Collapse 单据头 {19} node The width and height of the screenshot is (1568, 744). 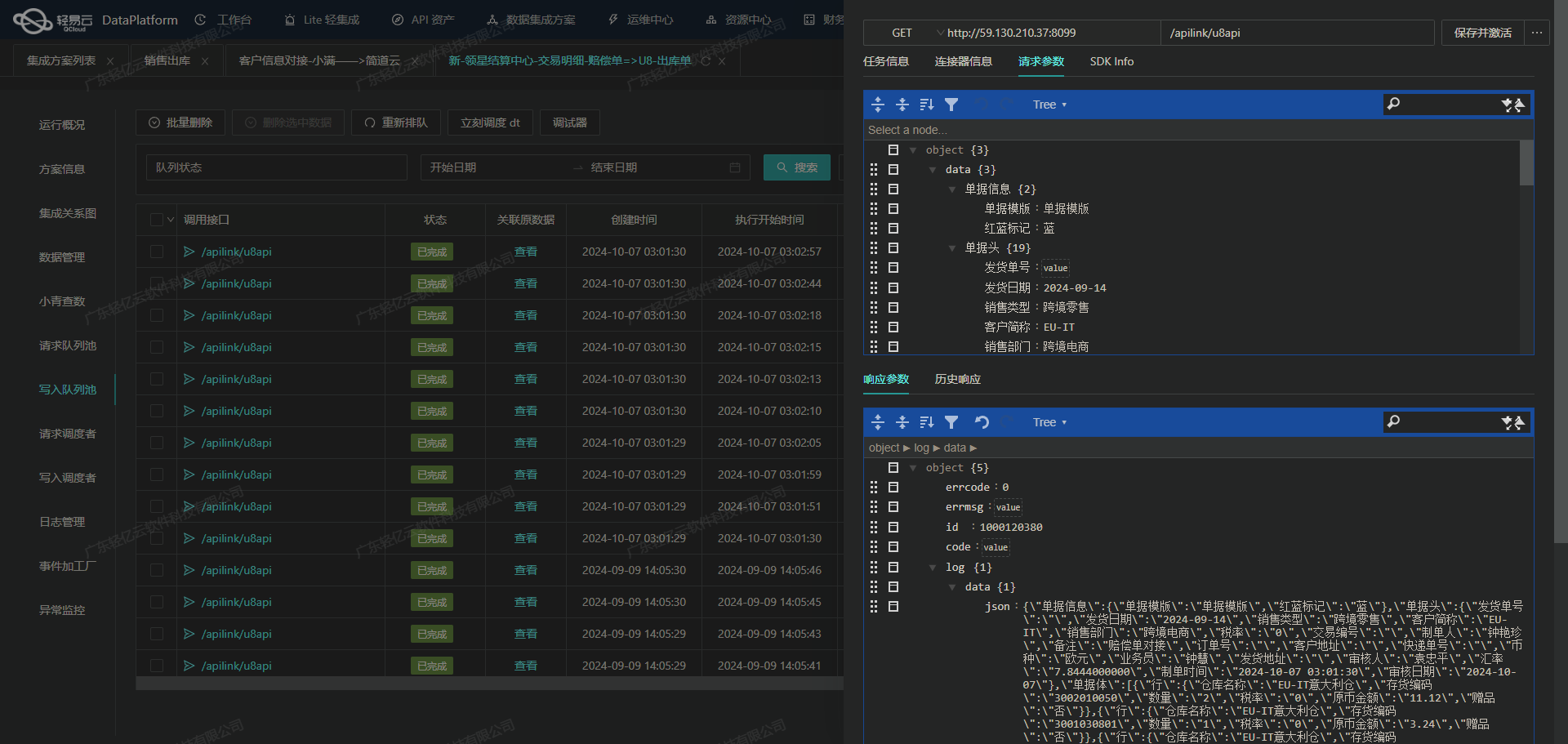(952, 248)
